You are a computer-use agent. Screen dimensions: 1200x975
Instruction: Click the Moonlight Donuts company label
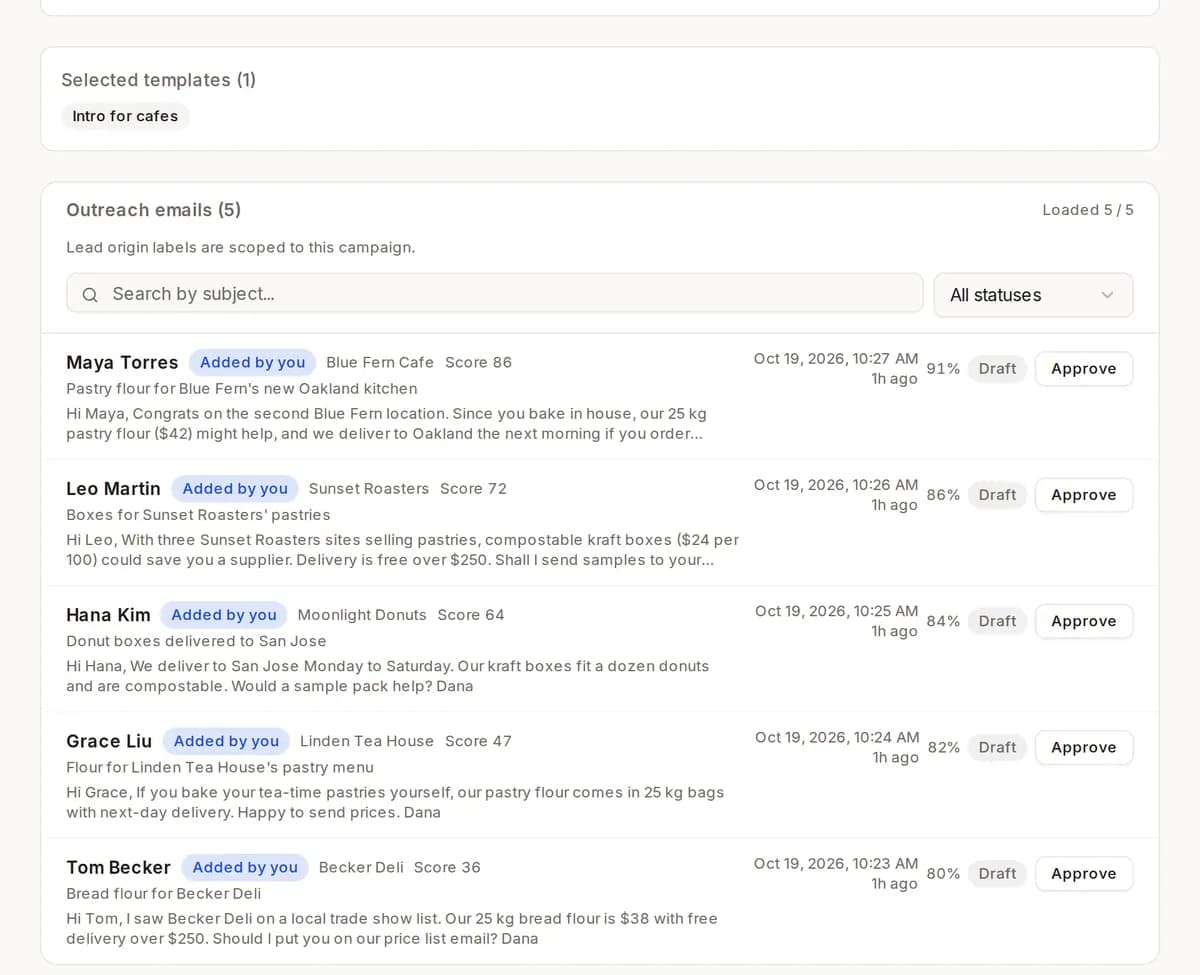point(362,614)
